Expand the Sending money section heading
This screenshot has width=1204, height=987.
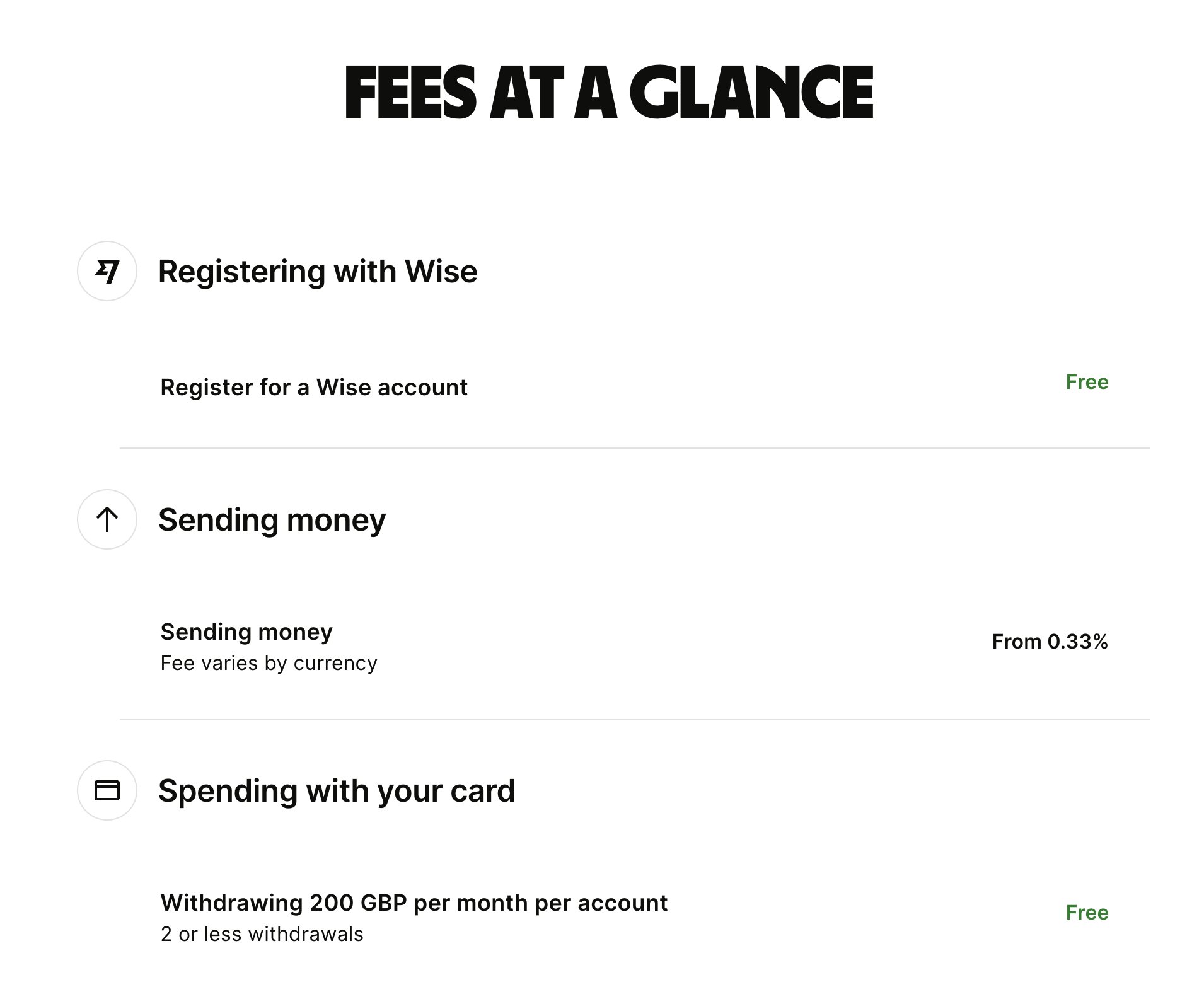[x=272, y=521]
